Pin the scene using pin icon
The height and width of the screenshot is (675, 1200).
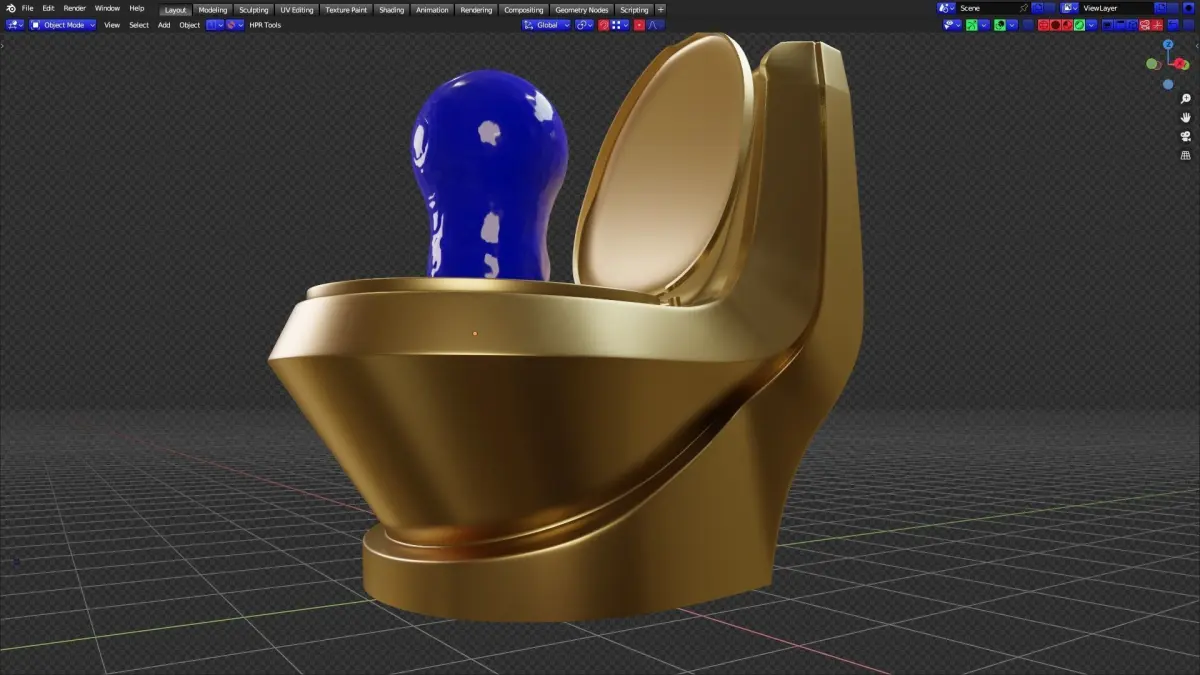(1023, 8)
